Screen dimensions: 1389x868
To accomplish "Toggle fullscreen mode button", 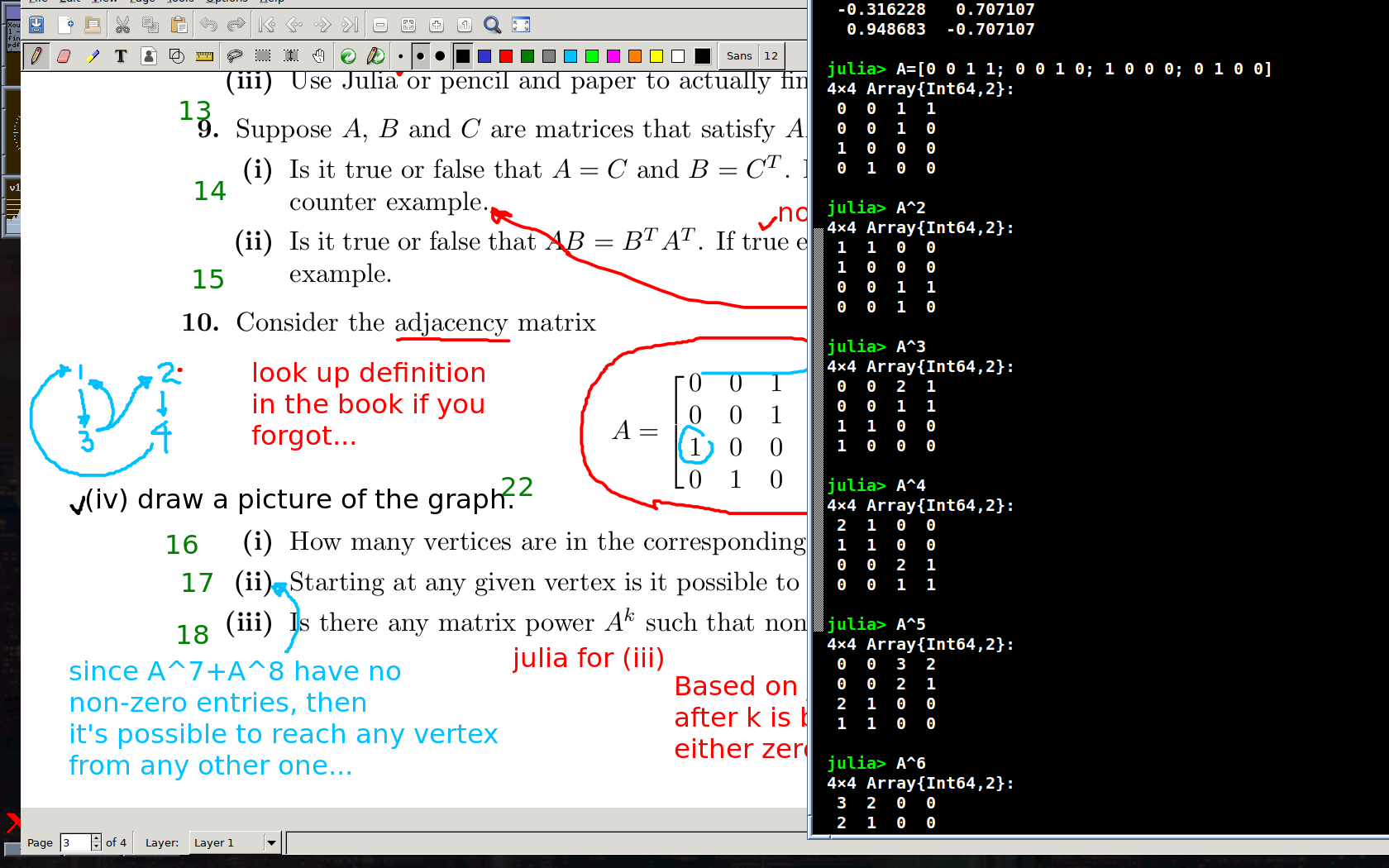I will [x=521, y=25].
